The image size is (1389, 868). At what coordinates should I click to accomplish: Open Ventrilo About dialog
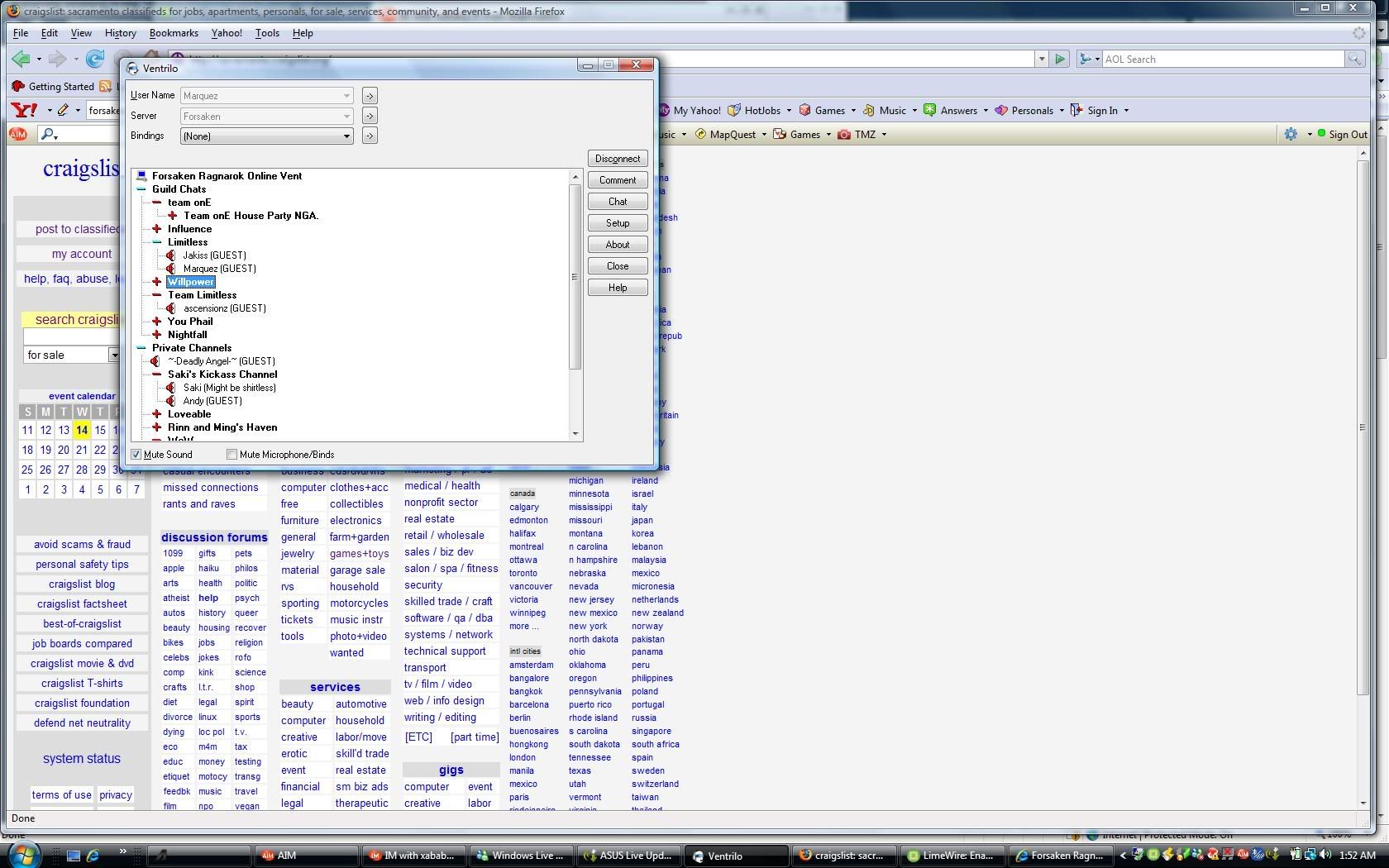pyautogui.click(x=618, y=245)
